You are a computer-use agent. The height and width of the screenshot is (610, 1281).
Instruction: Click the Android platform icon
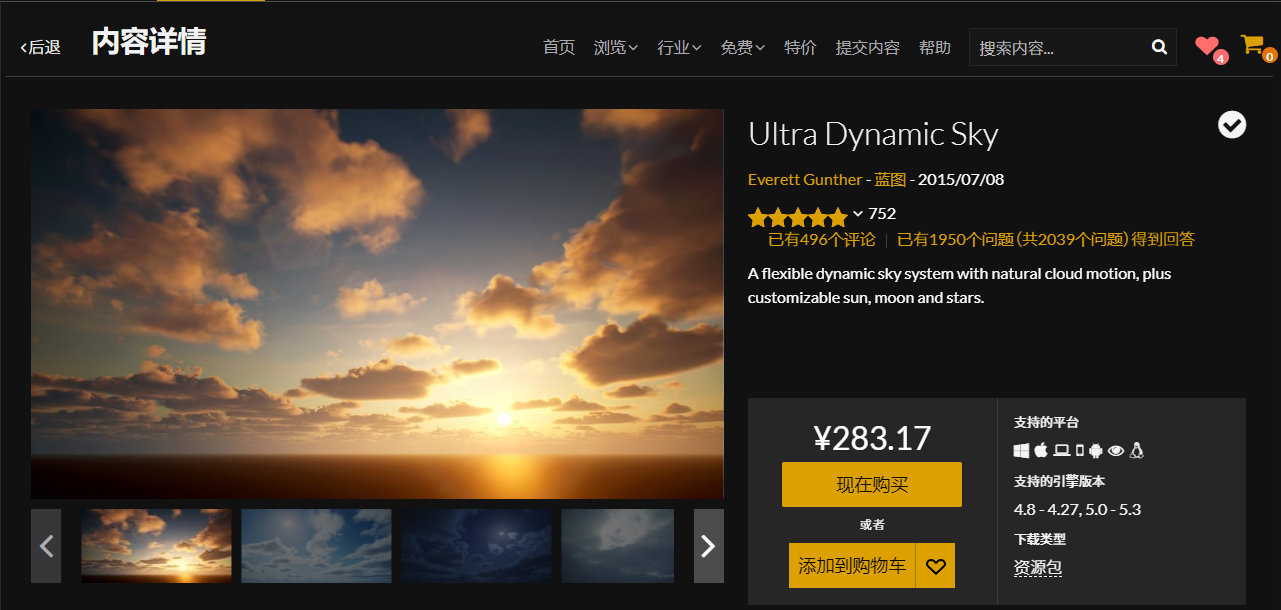coord(1095,450)
